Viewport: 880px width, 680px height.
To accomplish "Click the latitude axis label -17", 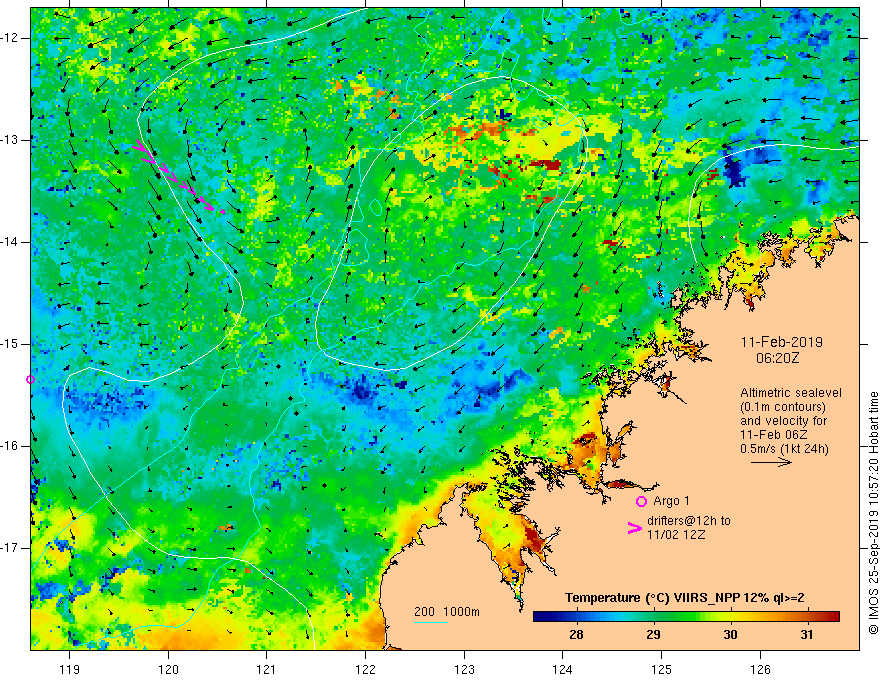I will point(10,548).
